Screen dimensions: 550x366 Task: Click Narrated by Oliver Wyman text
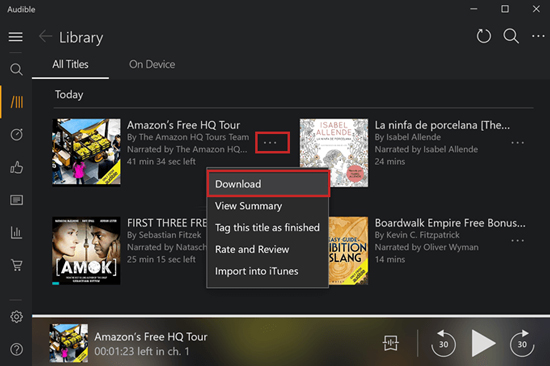(x=427, y=247)
